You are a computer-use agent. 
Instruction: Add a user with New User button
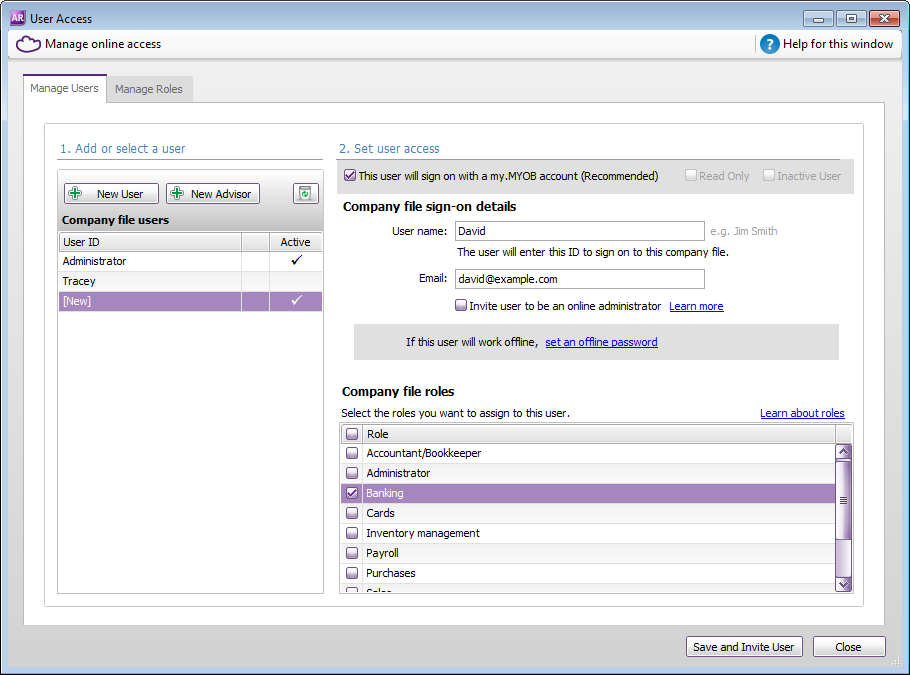click(111, 194)
